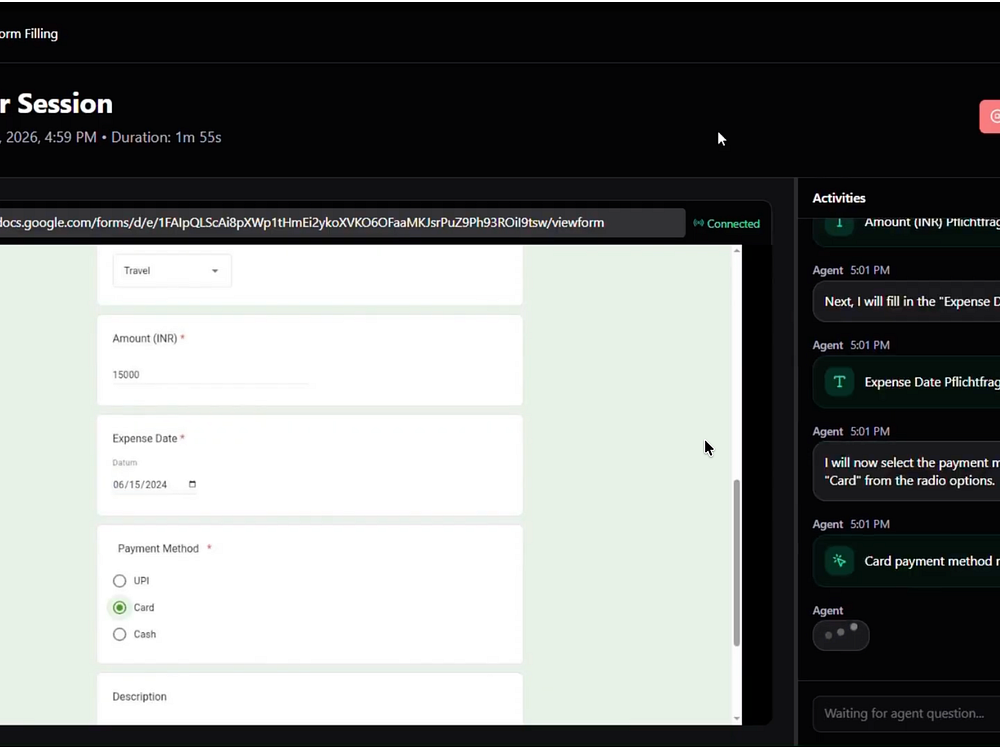The height and width of the screenshot is (750, 1000).
Task: Click the form's vertical scrollbar thumb
Action: 737,563
